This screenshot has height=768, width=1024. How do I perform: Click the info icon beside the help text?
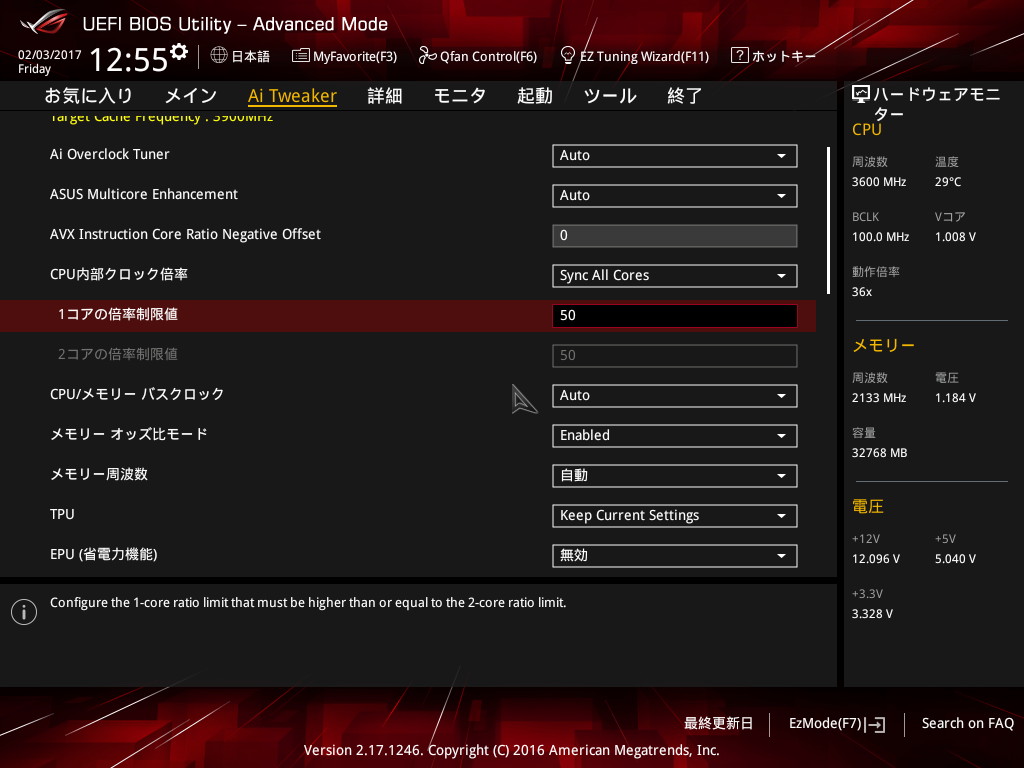pos(24,612)
